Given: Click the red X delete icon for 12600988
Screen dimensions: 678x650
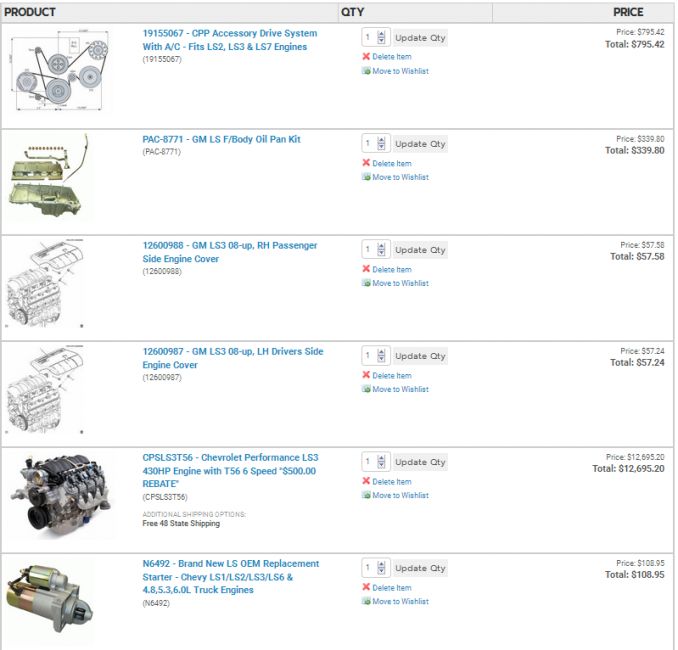Looking at the screenshot, I should coord(366,269).
